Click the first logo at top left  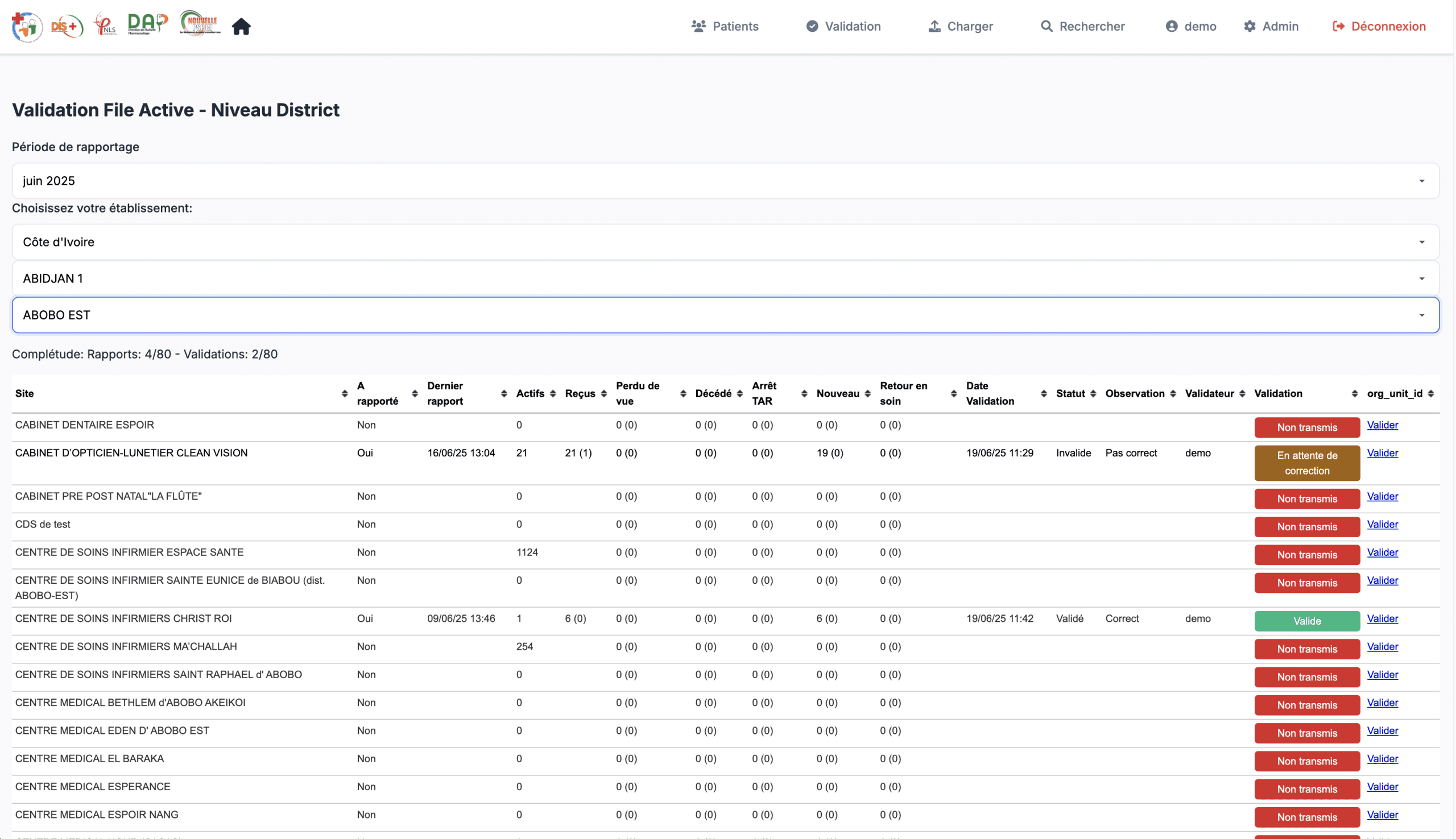coord(27,27)
